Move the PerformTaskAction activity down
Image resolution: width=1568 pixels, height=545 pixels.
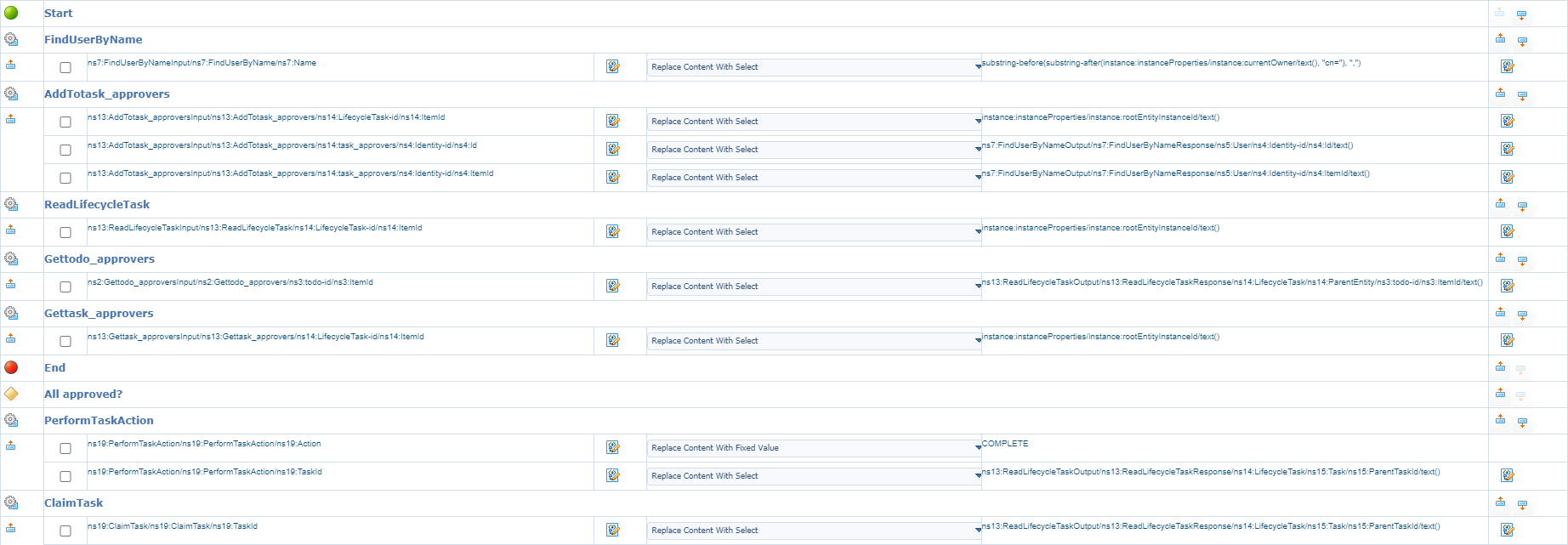point(1522,422)
